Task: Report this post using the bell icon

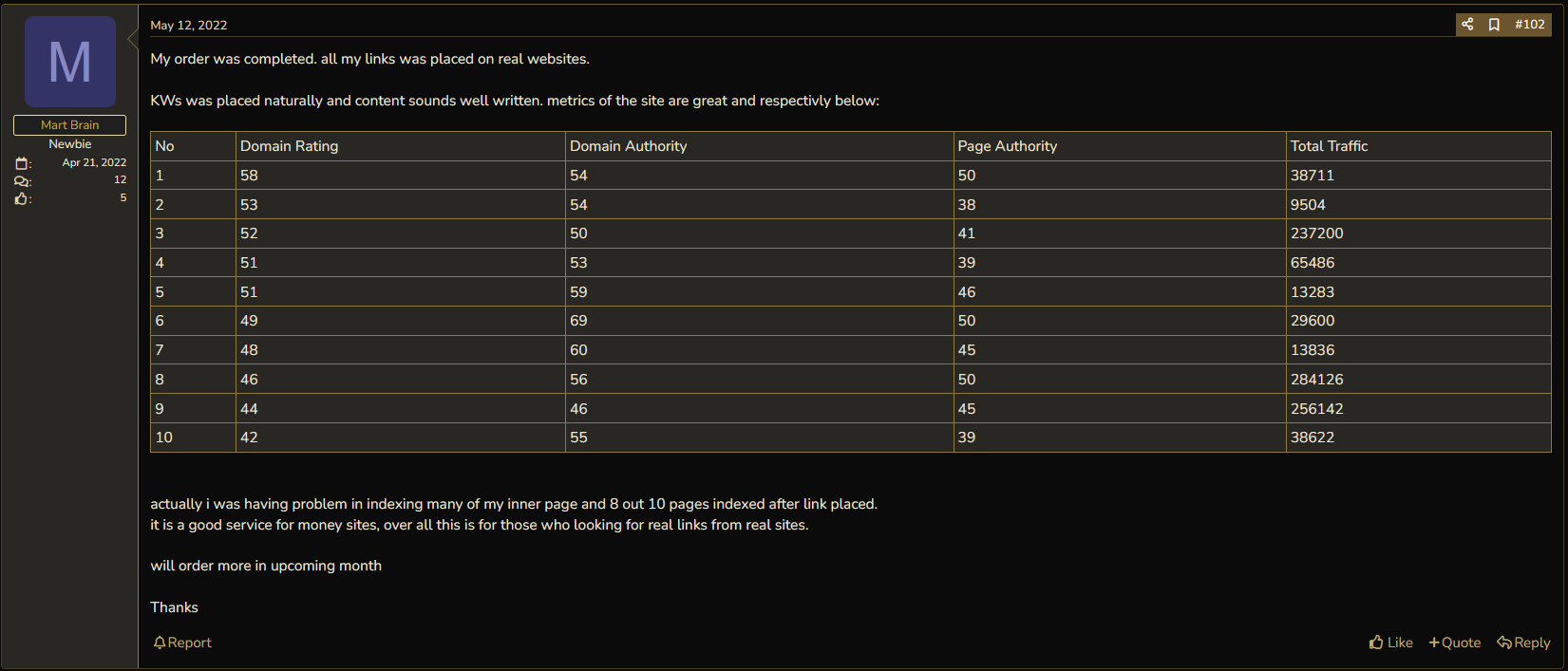Action: pos(182,643)
